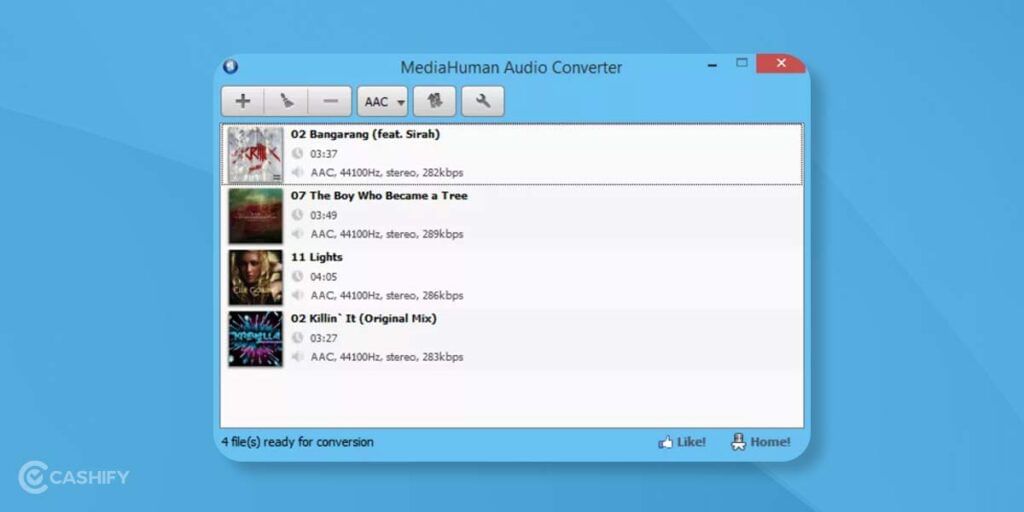The height and width of the screenshot is (512, 1024).
Task: Minimize the MediaHuman Audio Converter window
Action: (712, 65)
